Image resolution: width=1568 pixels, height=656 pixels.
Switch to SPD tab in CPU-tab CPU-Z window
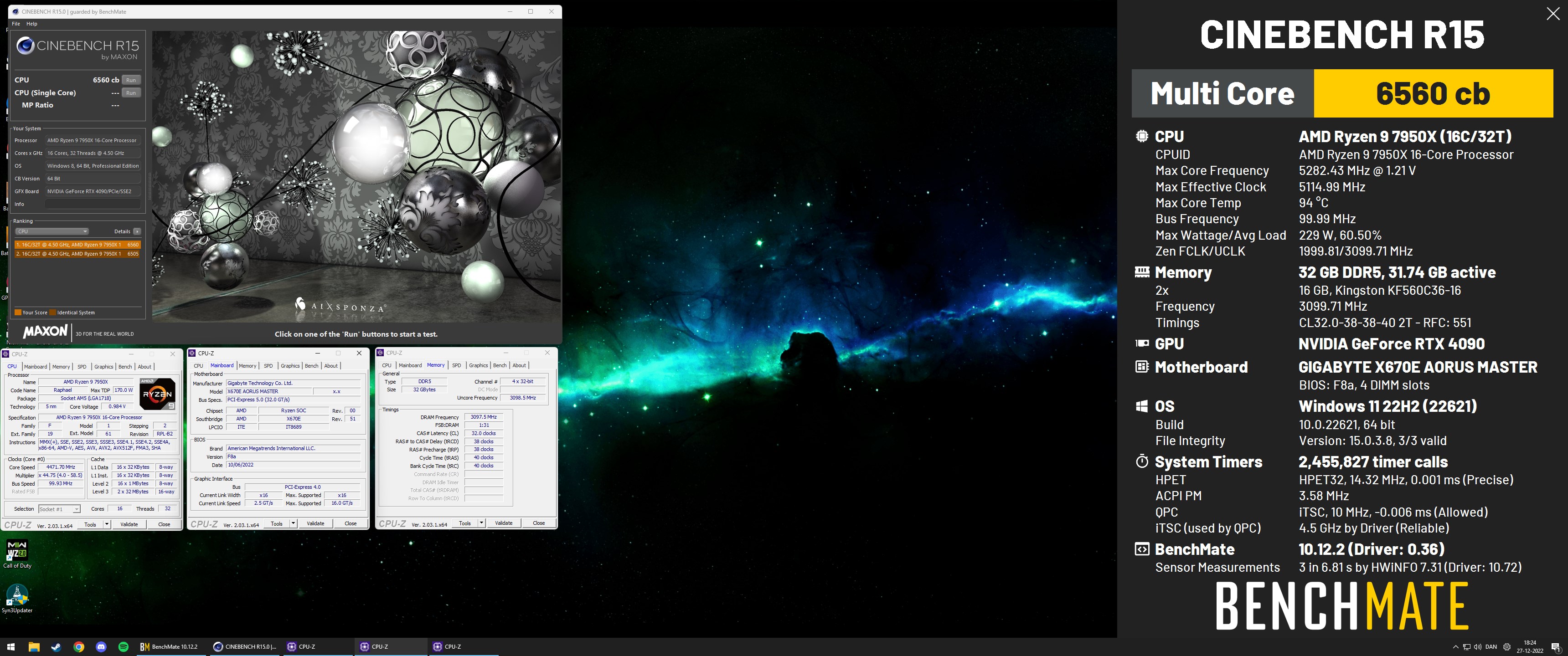coord(82,366)
